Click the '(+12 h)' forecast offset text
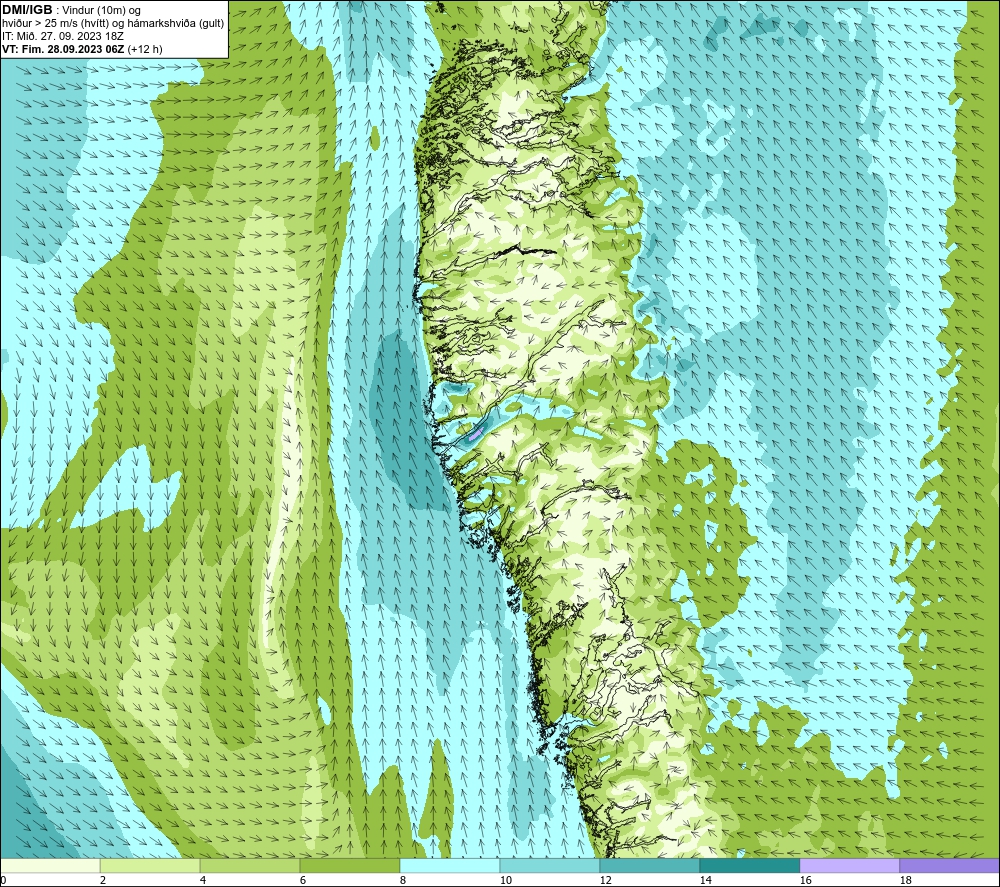The image size is (1000, 887). pyautogui.click(x=145, y=49)
